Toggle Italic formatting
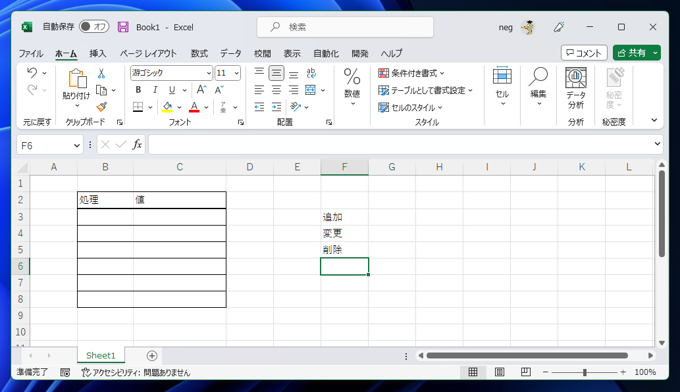This screenshot has width=680, height=392. [155, 90]
